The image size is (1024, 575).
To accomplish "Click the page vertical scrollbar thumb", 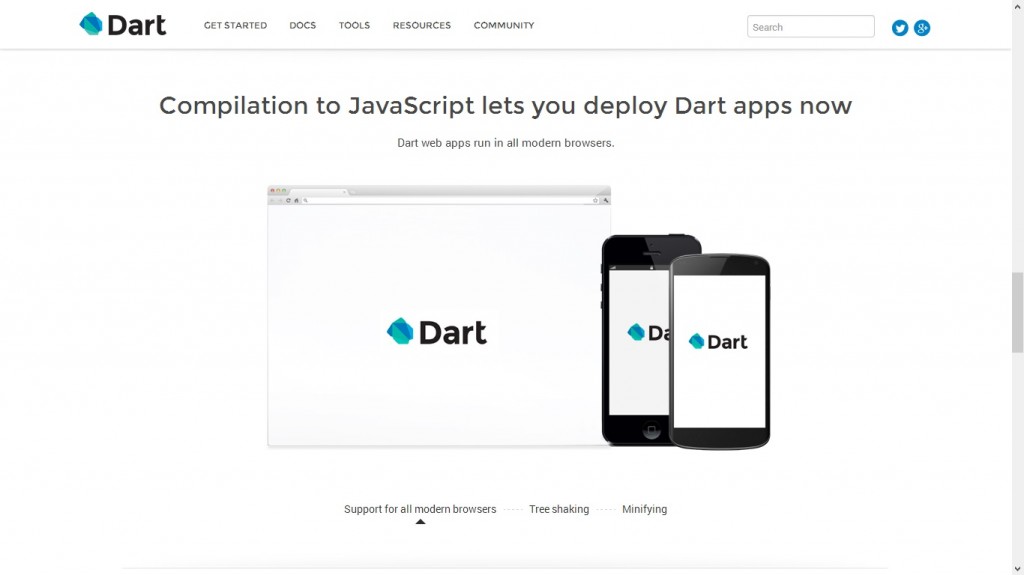I will point(1017,313).
